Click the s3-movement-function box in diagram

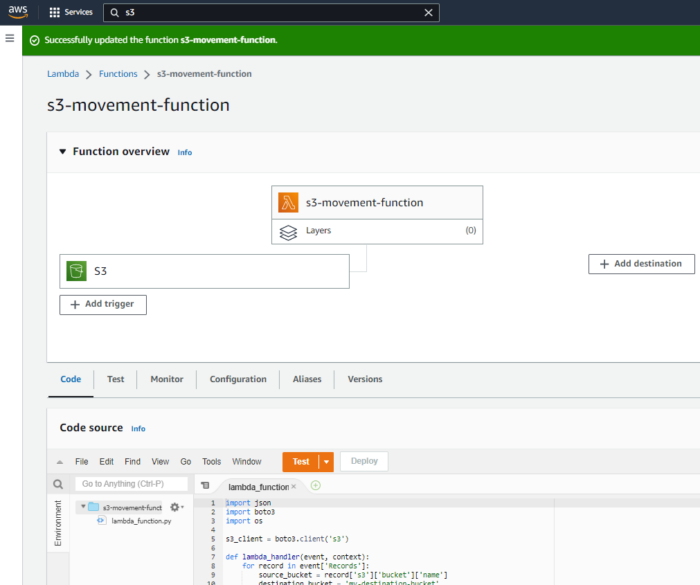pyautogui.click(x=377, y=203)
